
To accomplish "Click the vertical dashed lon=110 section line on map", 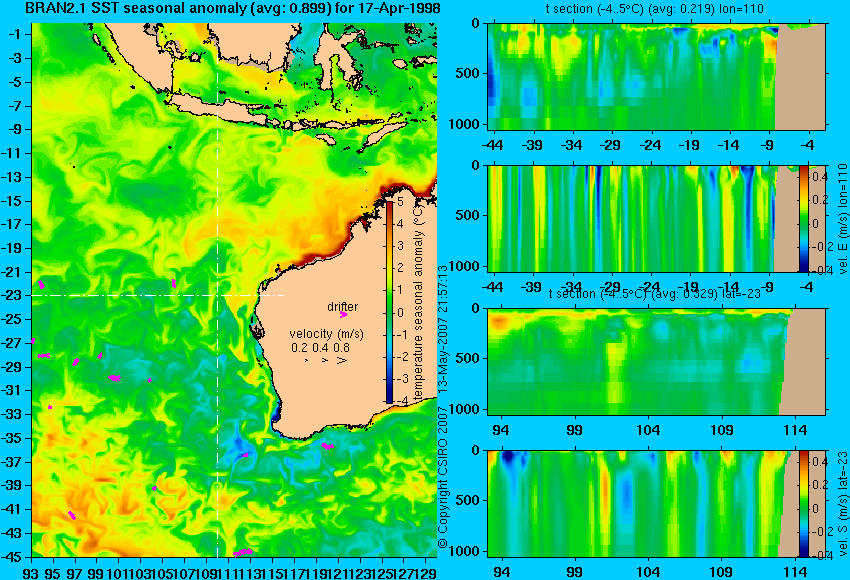I will tap(217, 290).
